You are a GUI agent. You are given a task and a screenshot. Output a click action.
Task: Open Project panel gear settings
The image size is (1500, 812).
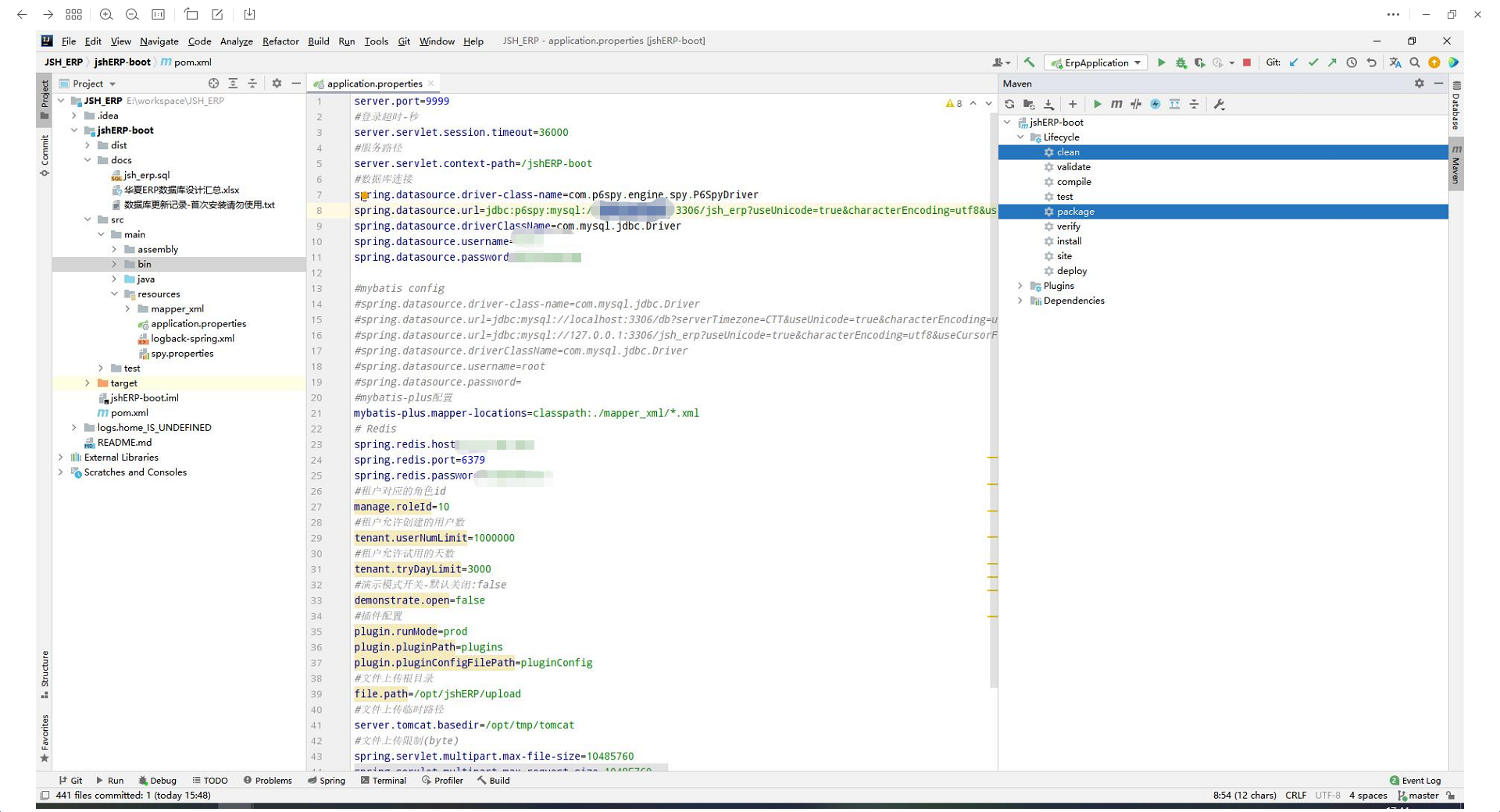click(277, 84)
